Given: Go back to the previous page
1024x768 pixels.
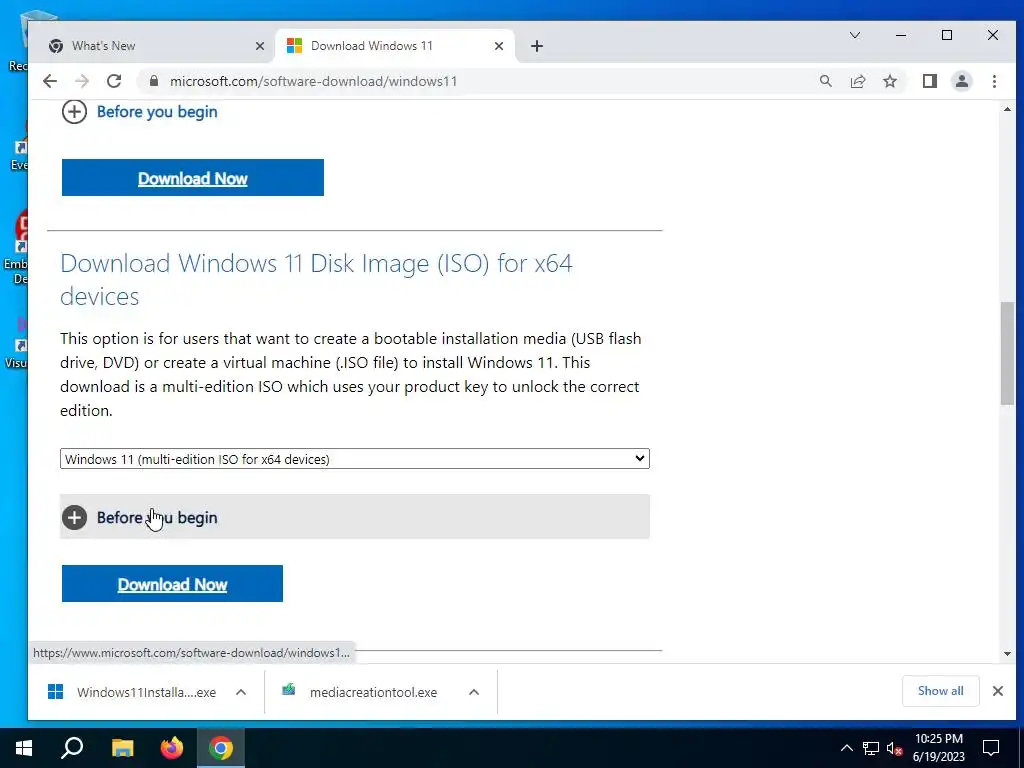Looking at the screenshot, I should 50,81.
